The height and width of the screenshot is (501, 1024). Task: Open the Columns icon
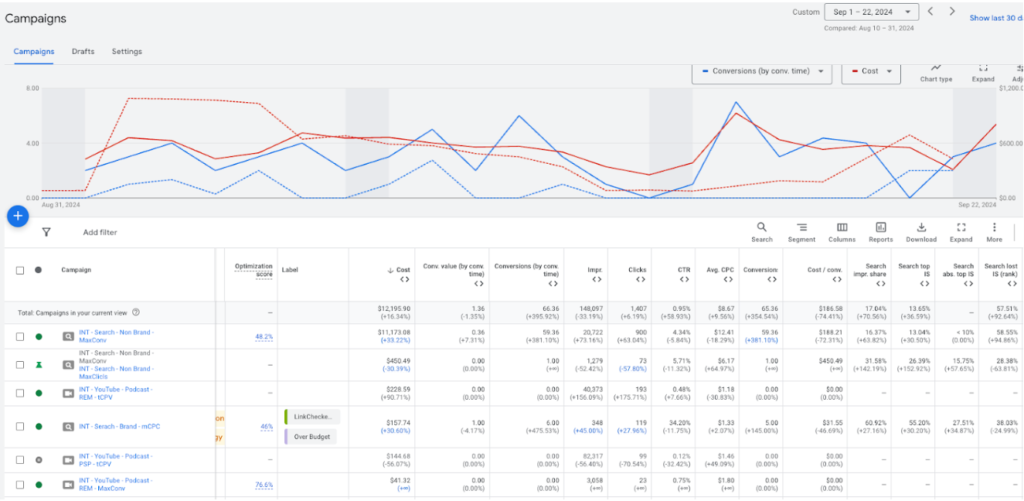[x=842, y=232]
